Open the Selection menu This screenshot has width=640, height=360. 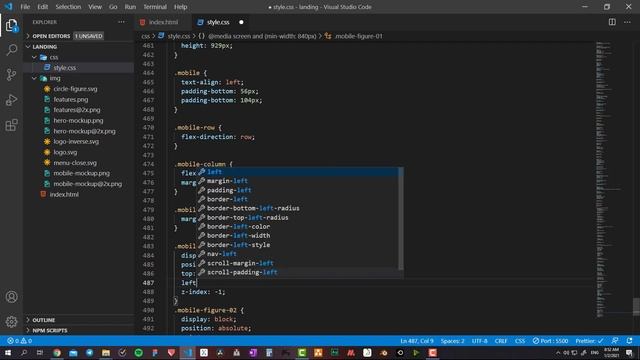tap(68, 7)
